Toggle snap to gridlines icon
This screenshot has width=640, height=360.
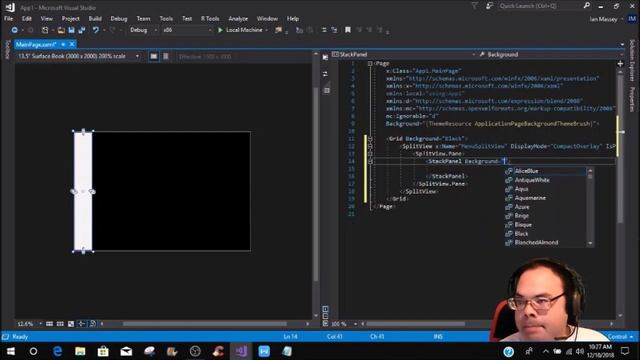[60, 324]
